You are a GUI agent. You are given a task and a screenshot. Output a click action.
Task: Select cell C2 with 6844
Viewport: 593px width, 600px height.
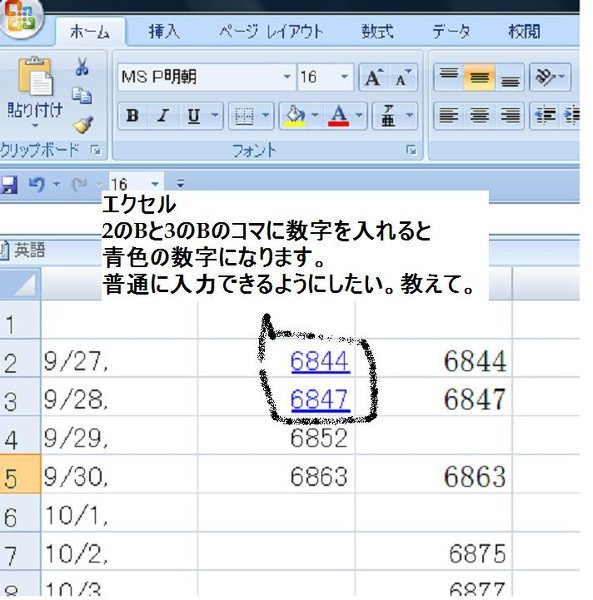coord(434,359)
